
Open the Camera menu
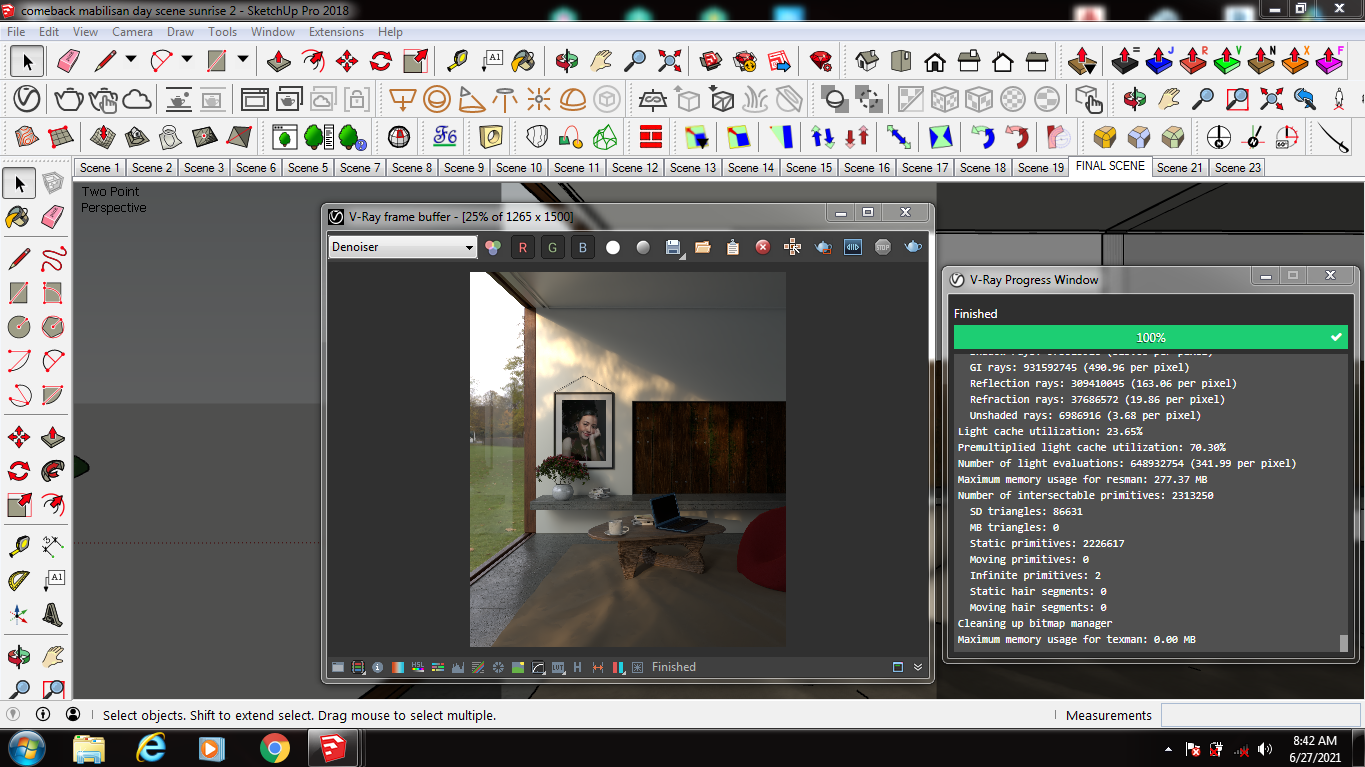coord(132,31)
